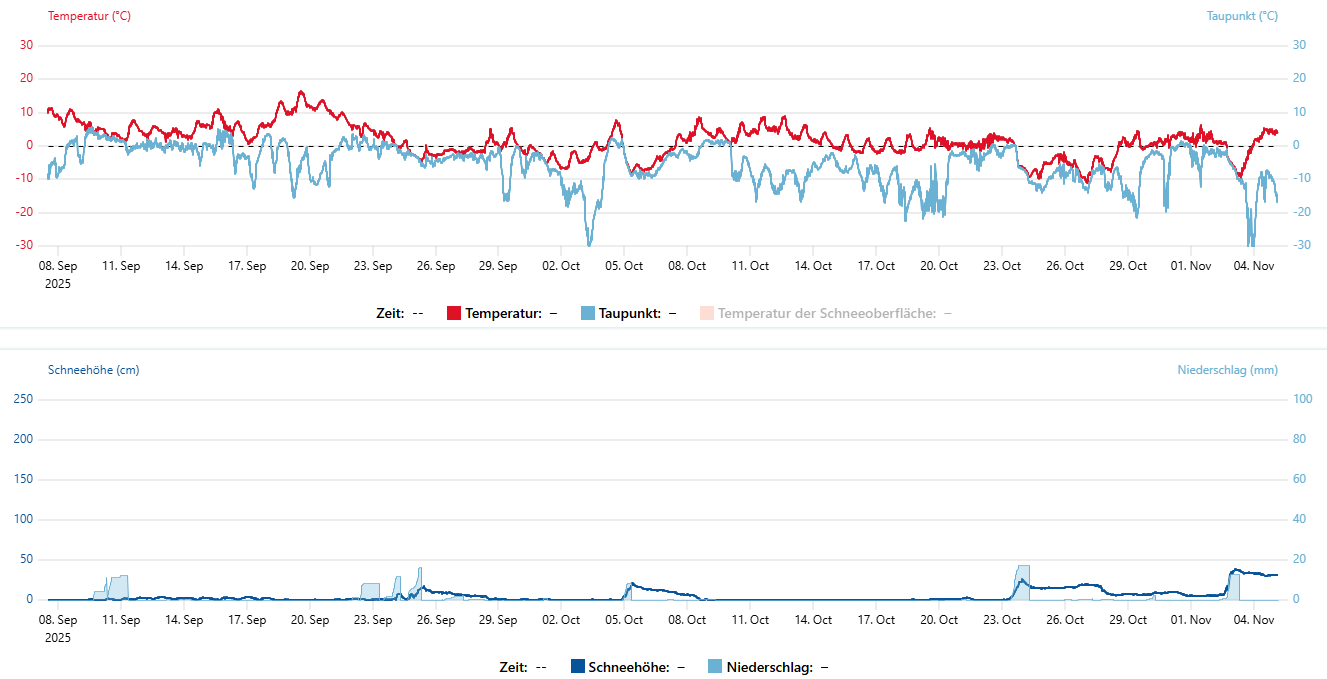Click the pale Schneeoberfläche temperature legend swatch
This screenshot has width=1327, height=679.
coord(707,313)
